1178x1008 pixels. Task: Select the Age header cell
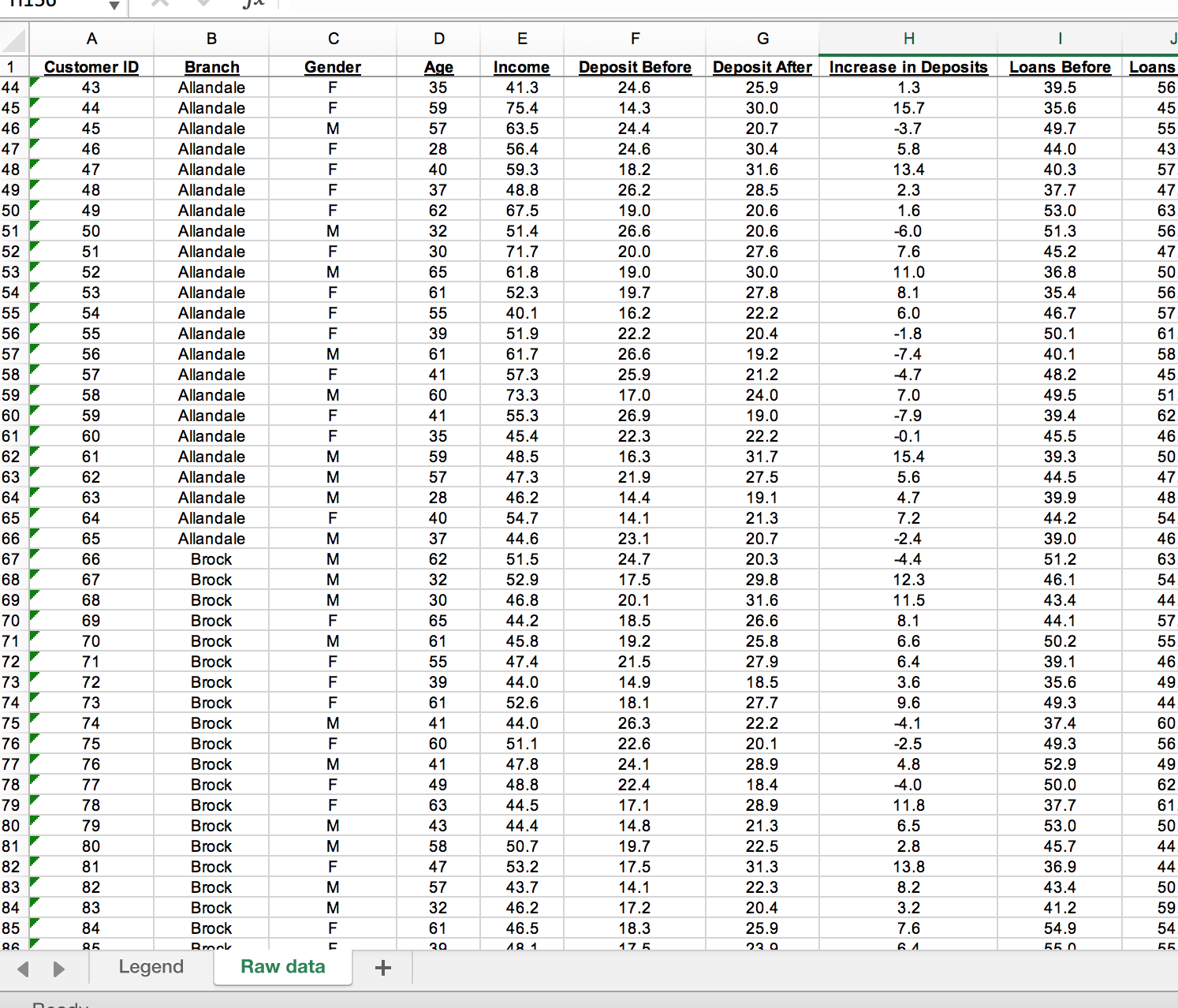[x=438, y=67]
